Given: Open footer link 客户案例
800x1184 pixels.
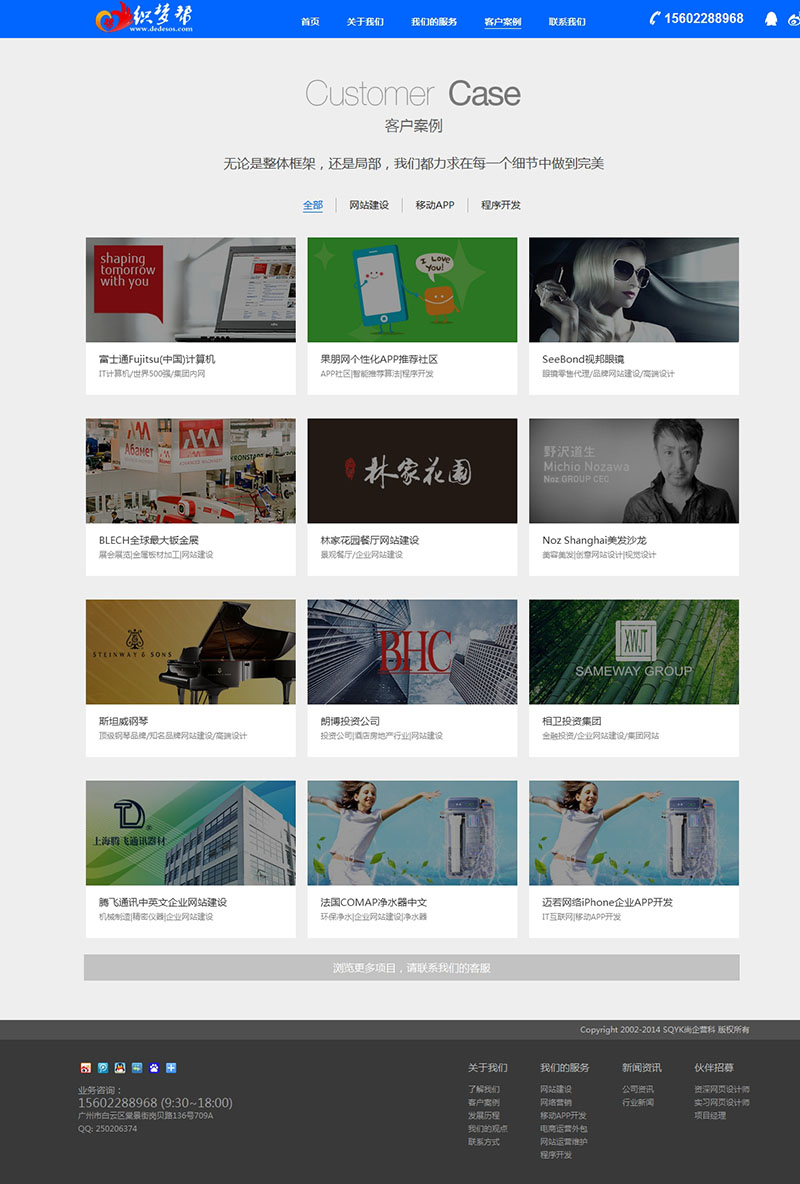Looking at the screenshot, I should pos(483,1102).
